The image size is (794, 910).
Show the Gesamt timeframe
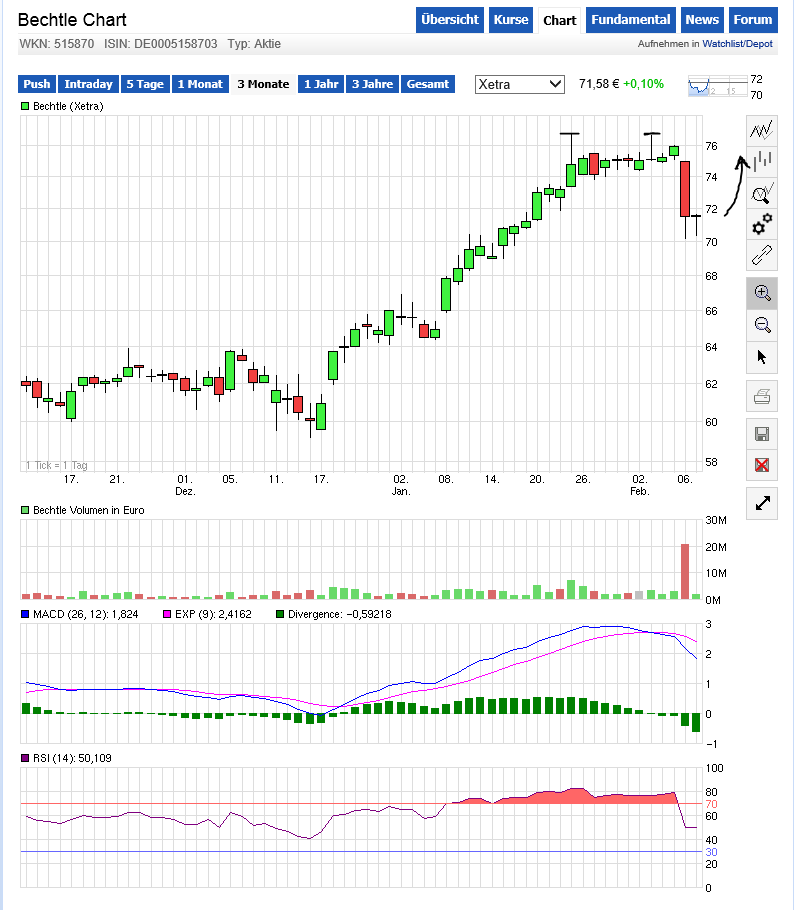click(428, 84)
